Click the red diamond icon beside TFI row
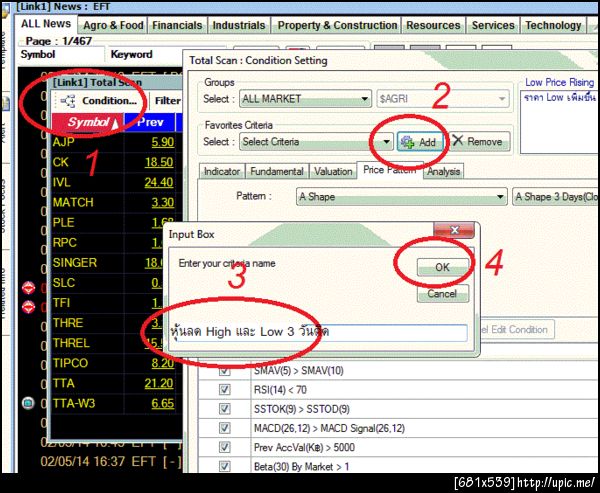Image resolution: width=600 pixels, height=493 pixels. pos(28,307)
